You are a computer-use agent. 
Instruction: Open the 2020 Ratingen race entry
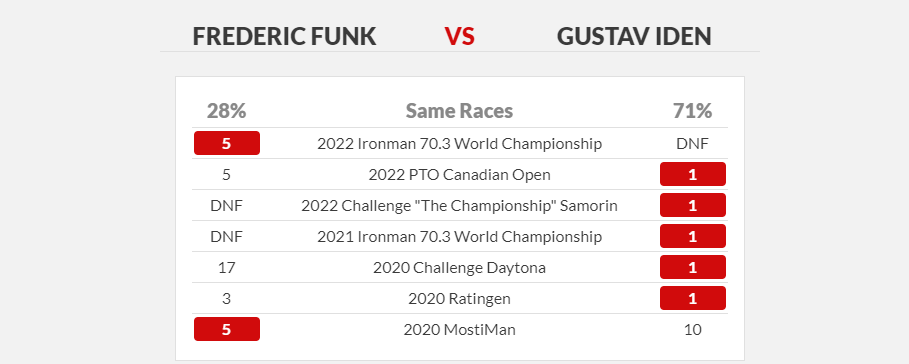coord(459,299)
